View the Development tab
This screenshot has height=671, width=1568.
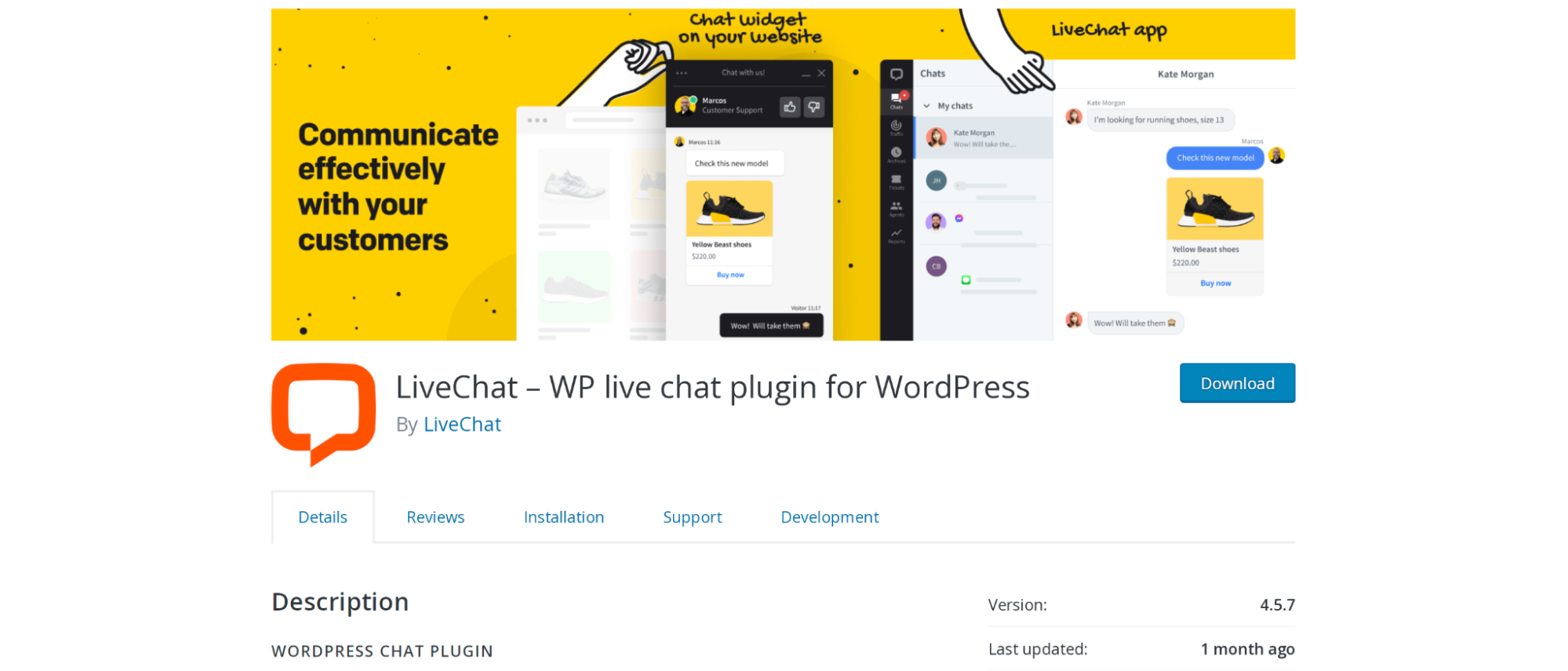point(830,517)
